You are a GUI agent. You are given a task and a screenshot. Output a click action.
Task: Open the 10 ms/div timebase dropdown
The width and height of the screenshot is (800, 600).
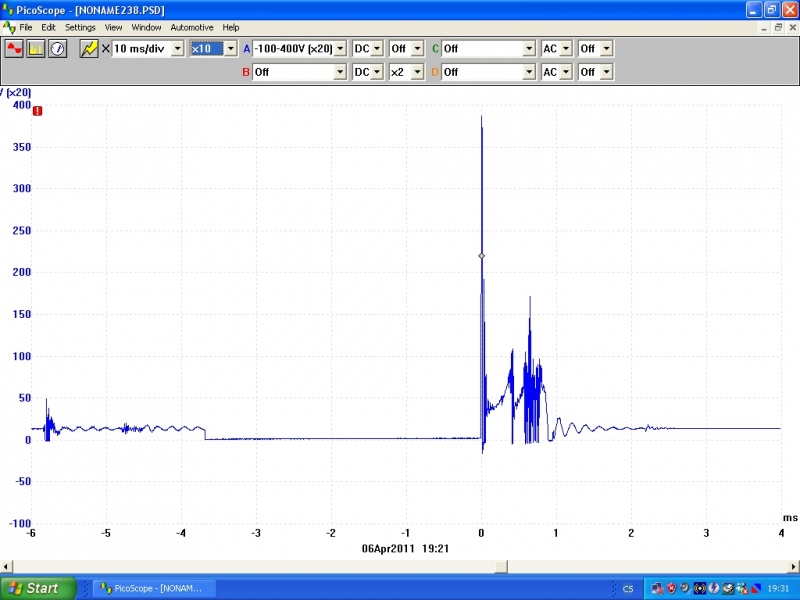coord(178,48)
